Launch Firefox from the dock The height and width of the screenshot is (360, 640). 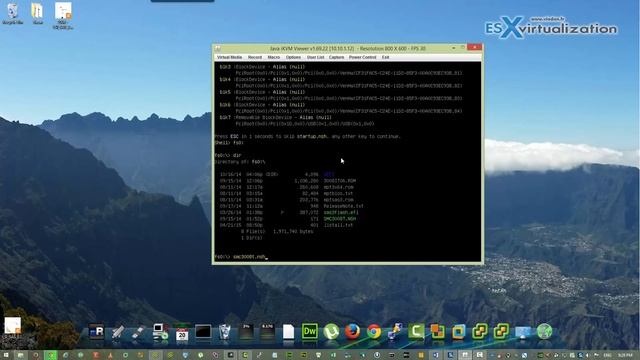(x=352, y=331)
